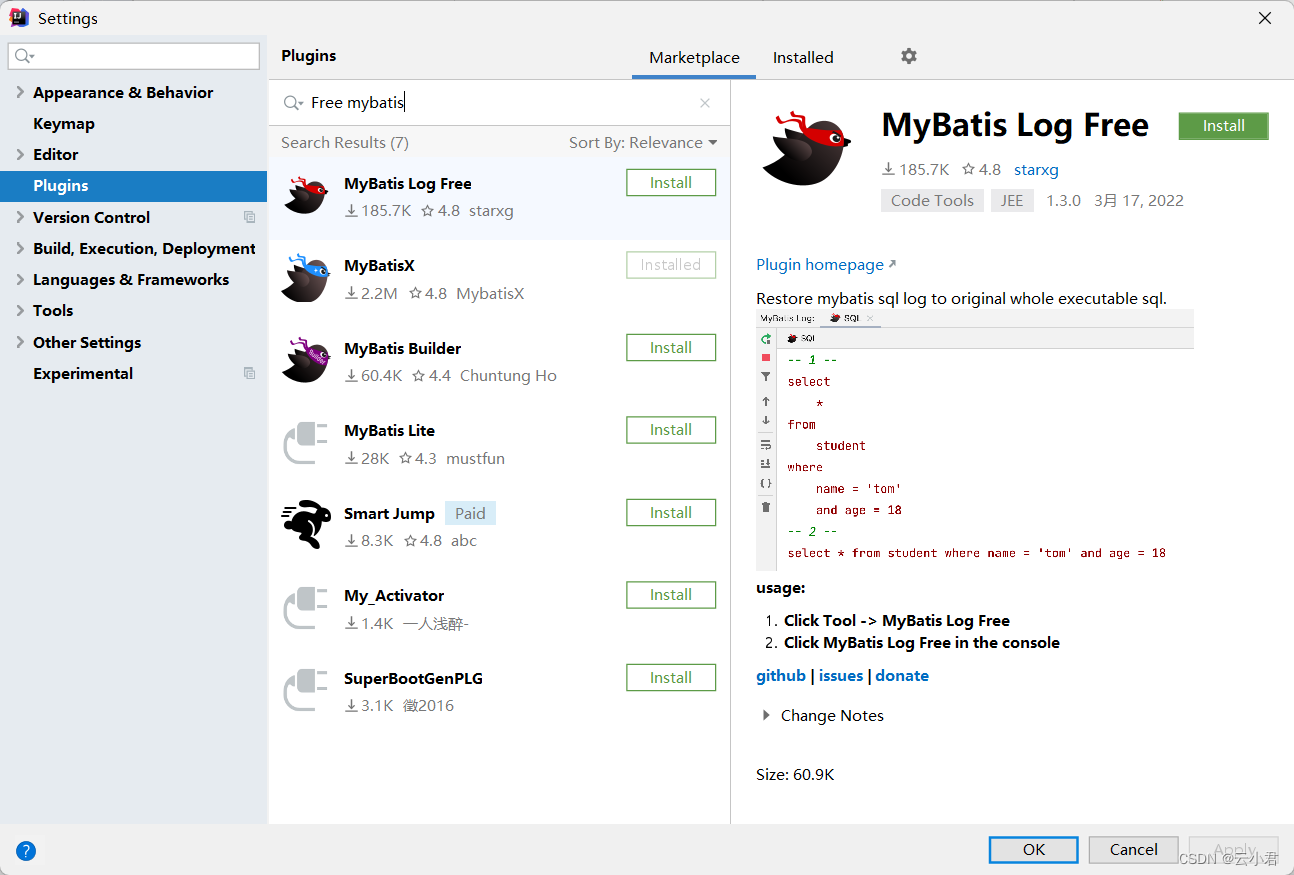Screen dimensions: 1294x875
Task: Install the Smart Jump plugin
Action: pos(671,513)
